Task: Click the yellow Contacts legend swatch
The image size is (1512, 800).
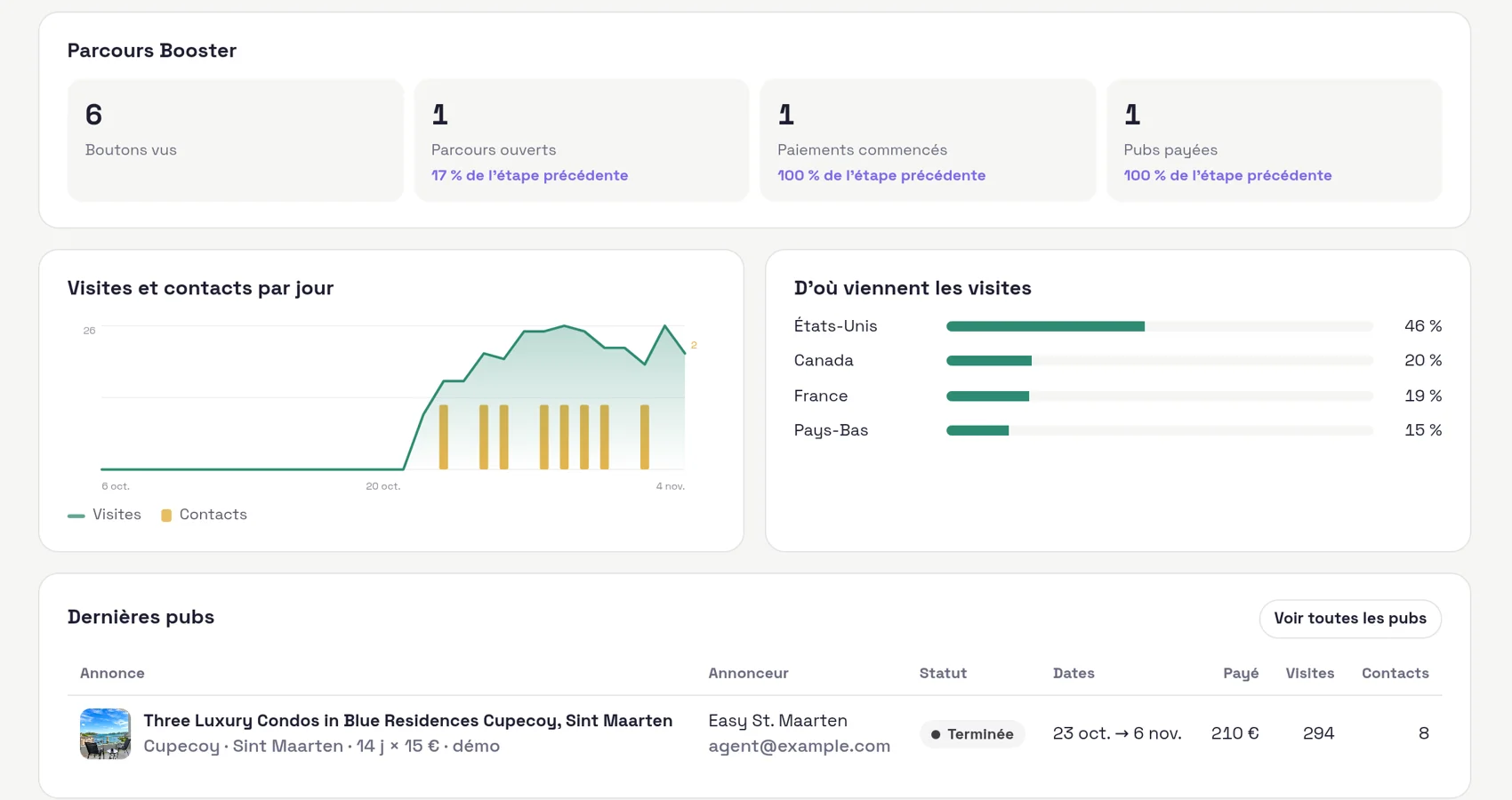Action: (x=166, y=516)
